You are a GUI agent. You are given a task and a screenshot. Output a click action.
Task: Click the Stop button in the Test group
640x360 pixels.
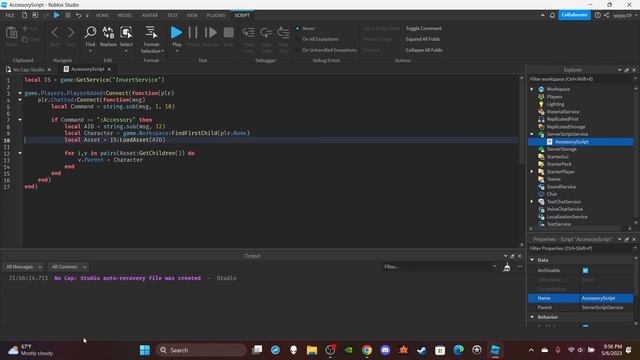pos(229,33)
